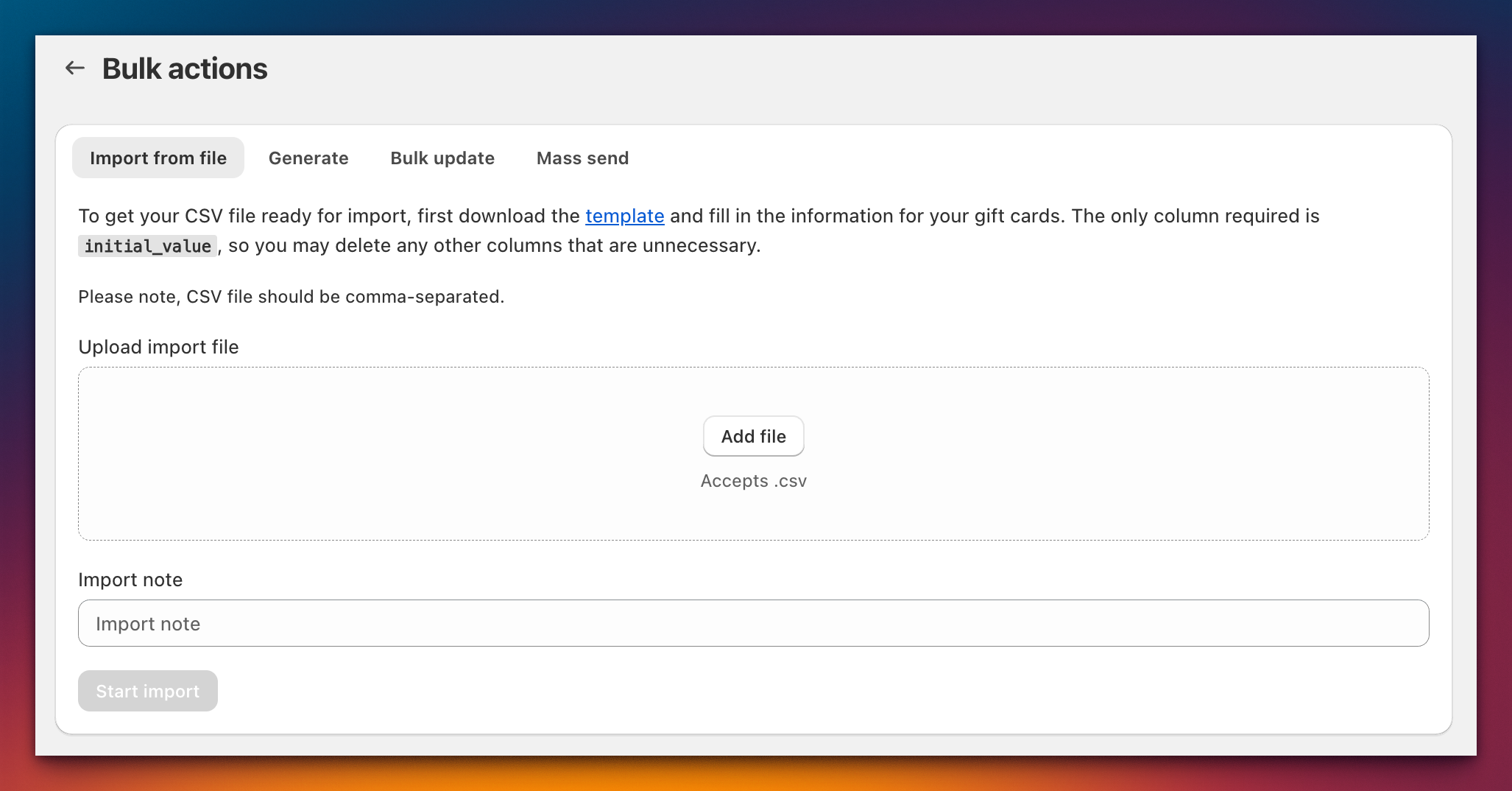Click the 'Upload import file' label
The image size is (1512, 791).
(158, 347)
